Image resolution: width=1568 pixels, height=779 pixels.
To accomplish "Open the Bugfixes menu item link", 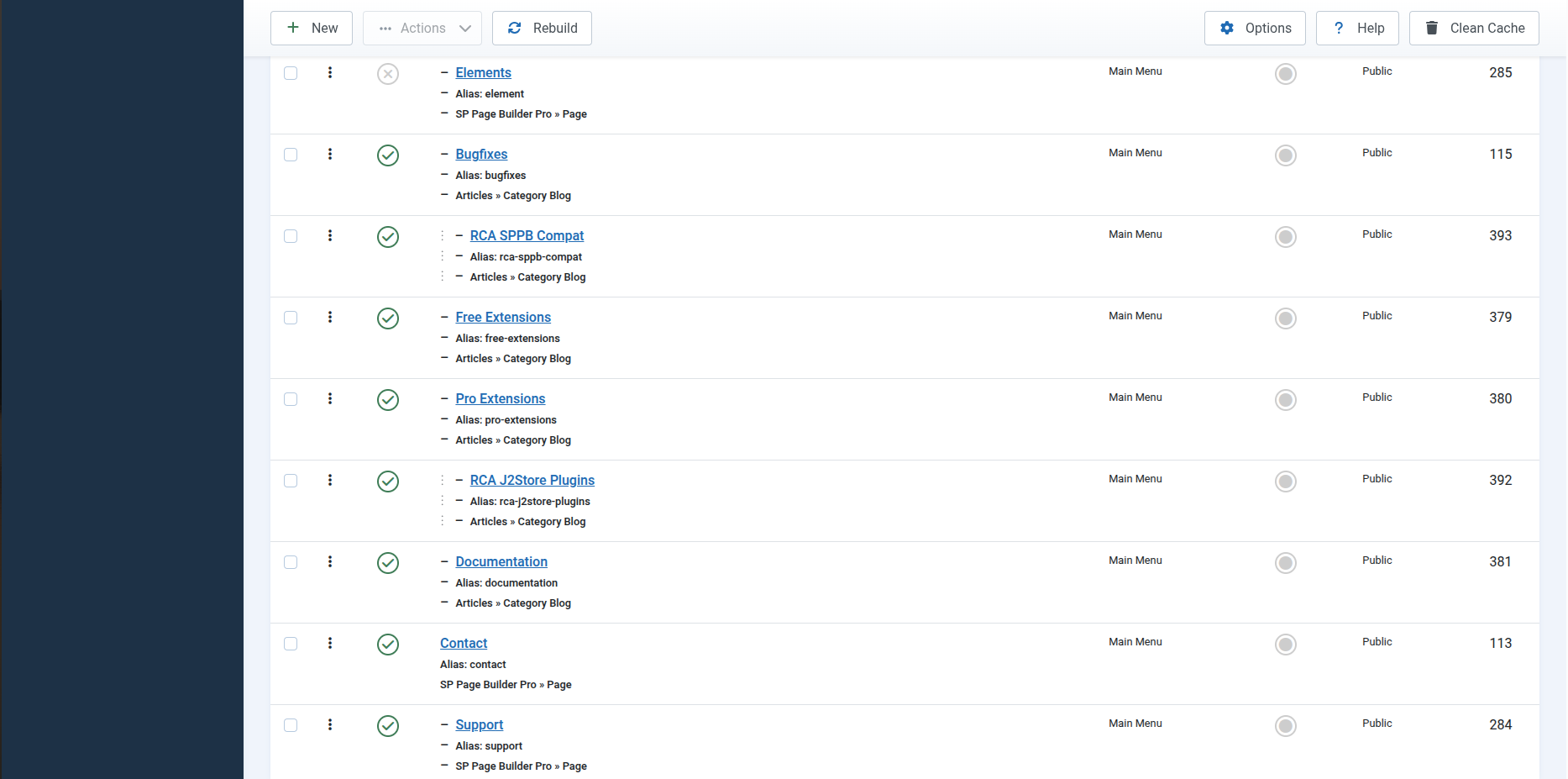I will [481, 154].
